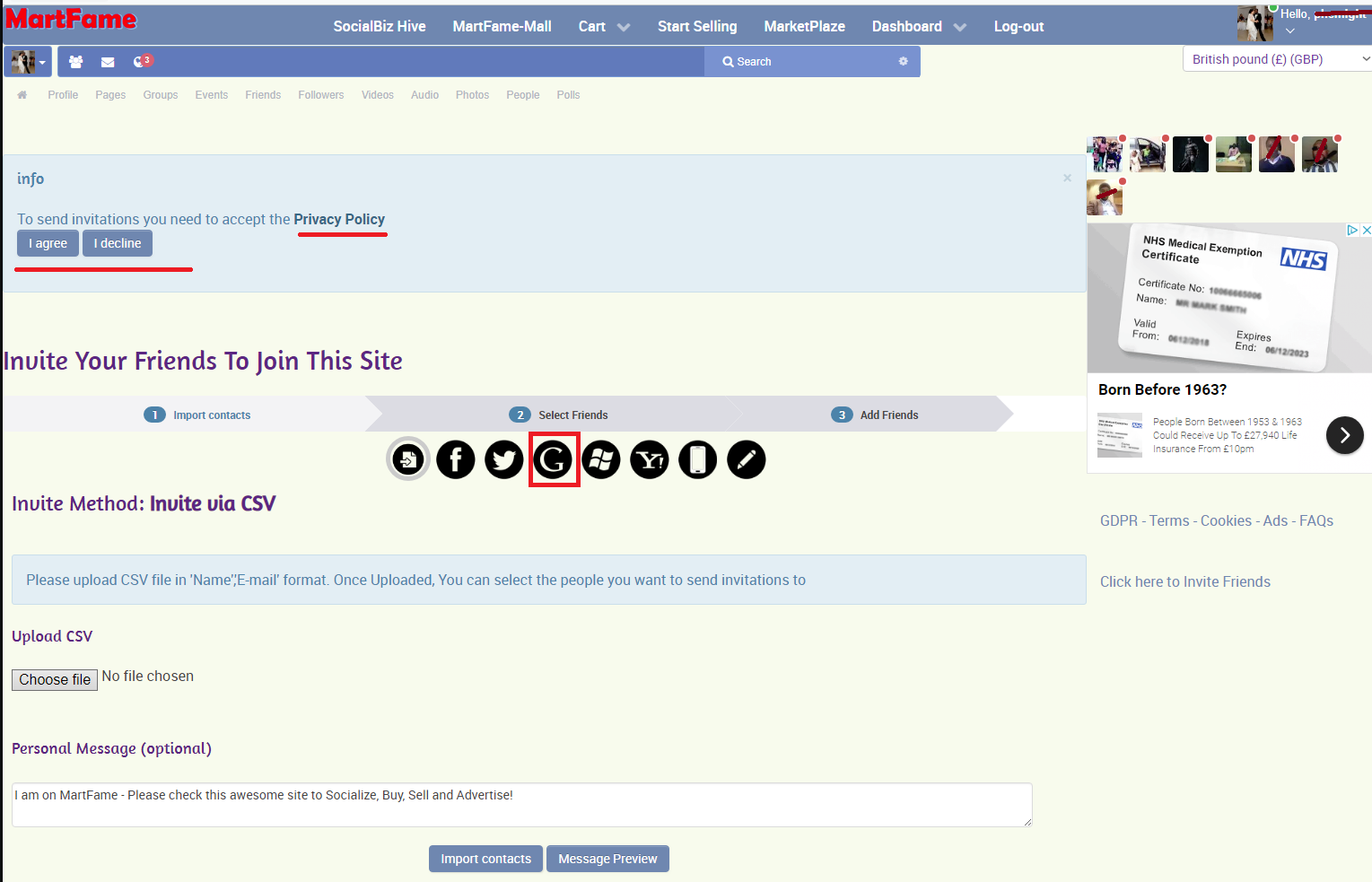Select the phone invite method icon
Image resolution: width=1372 pixels, height=882 pixels.
[698, 458]
